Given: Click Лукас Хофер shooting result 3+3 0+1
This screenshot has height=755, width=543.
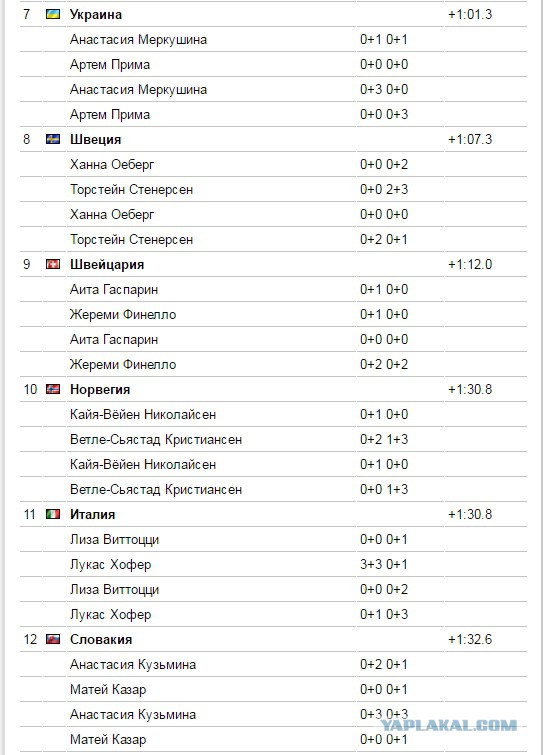Looking at the screenshot, I should click(384, 564).
